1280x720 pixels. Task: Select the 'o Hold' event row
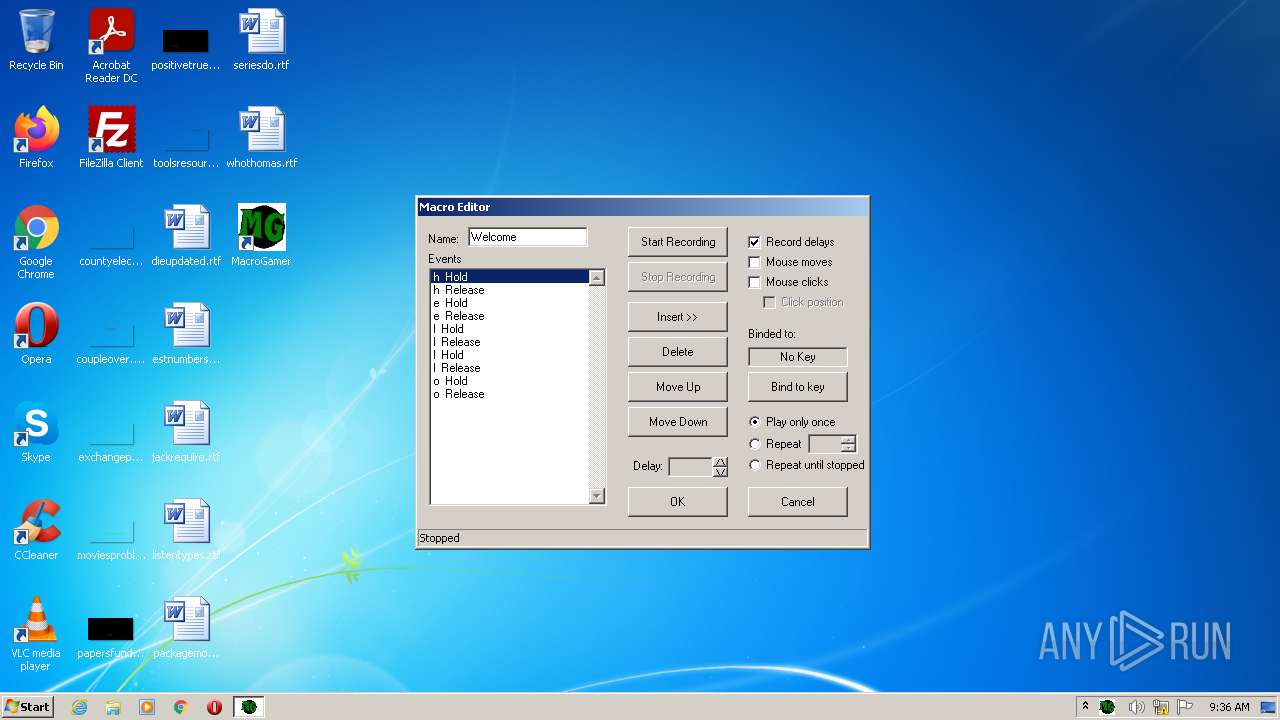(x=509, y=381)
